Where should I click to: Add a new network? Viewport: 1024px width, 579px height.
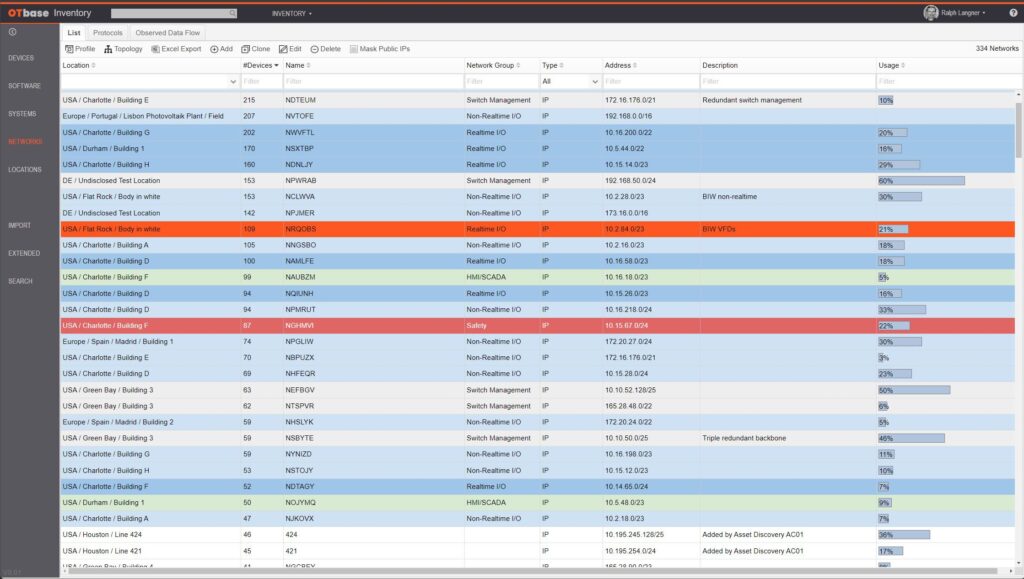[x=221, y=49]
